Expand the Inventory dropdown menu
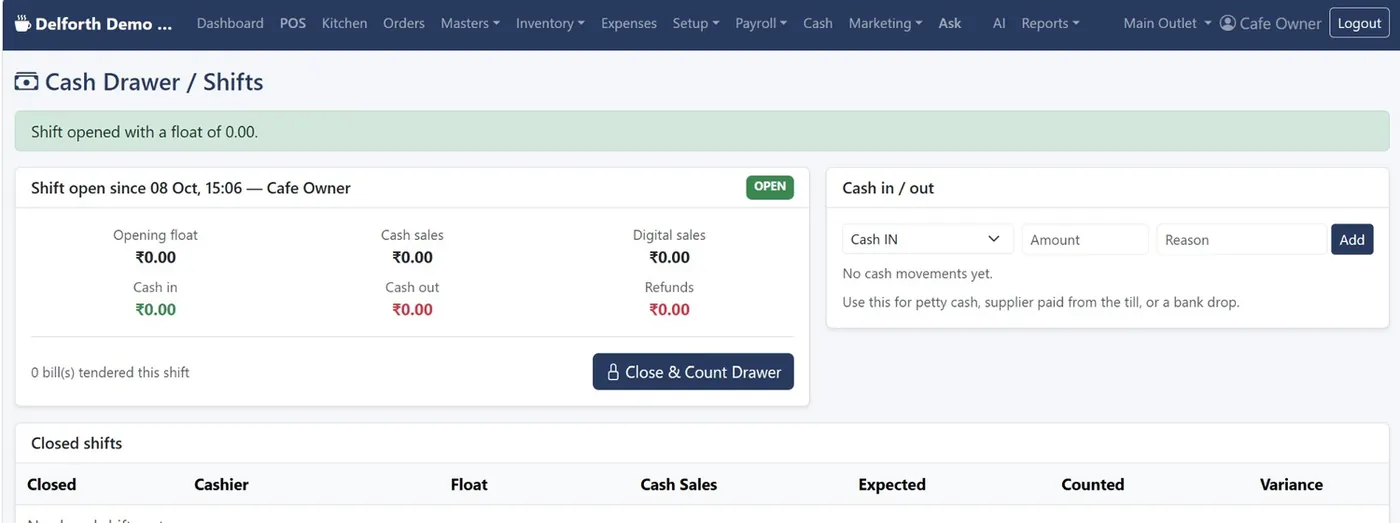 point(550,23)
